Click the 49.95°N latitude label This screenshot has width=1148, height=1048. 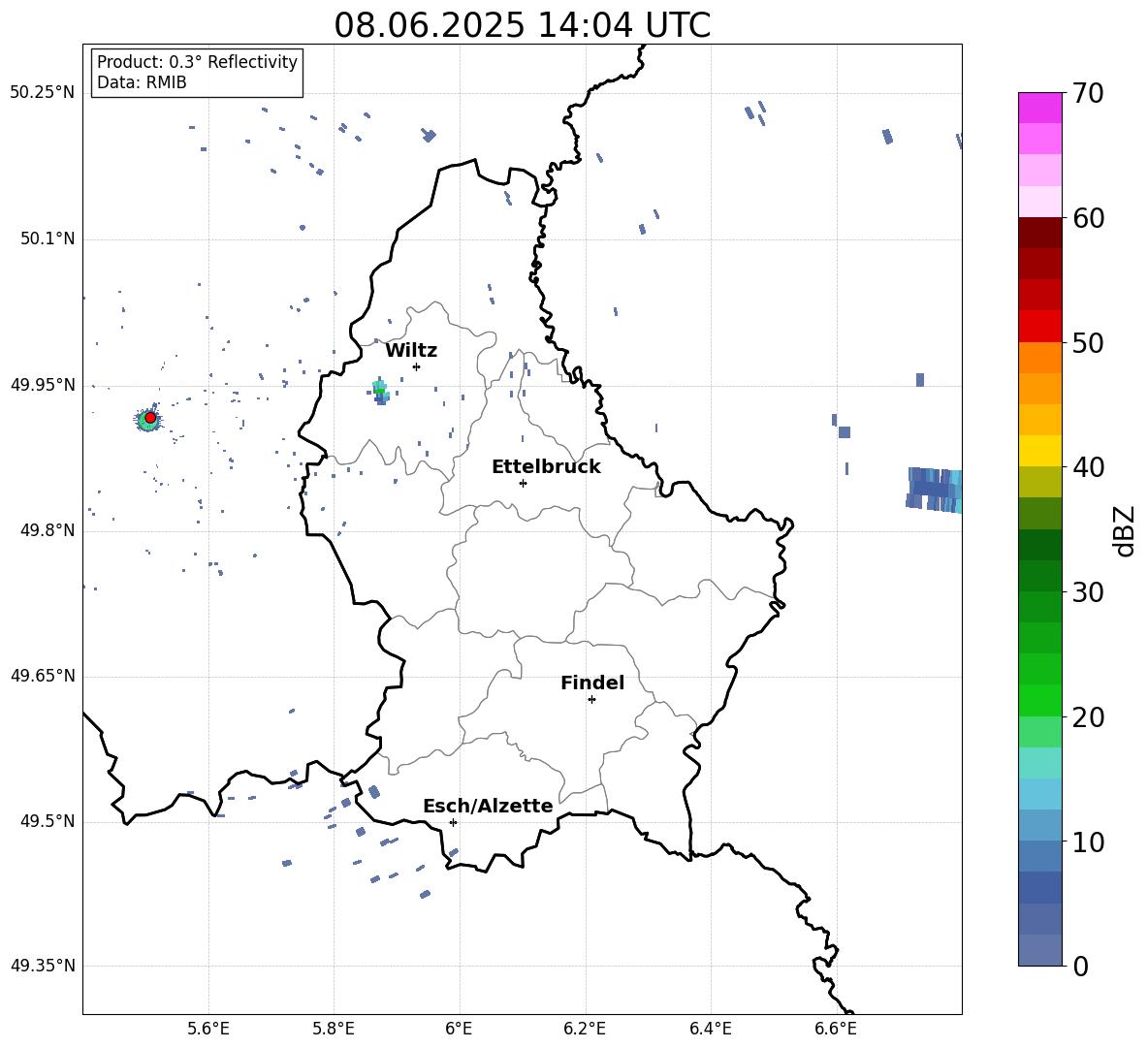pos(43,385)
